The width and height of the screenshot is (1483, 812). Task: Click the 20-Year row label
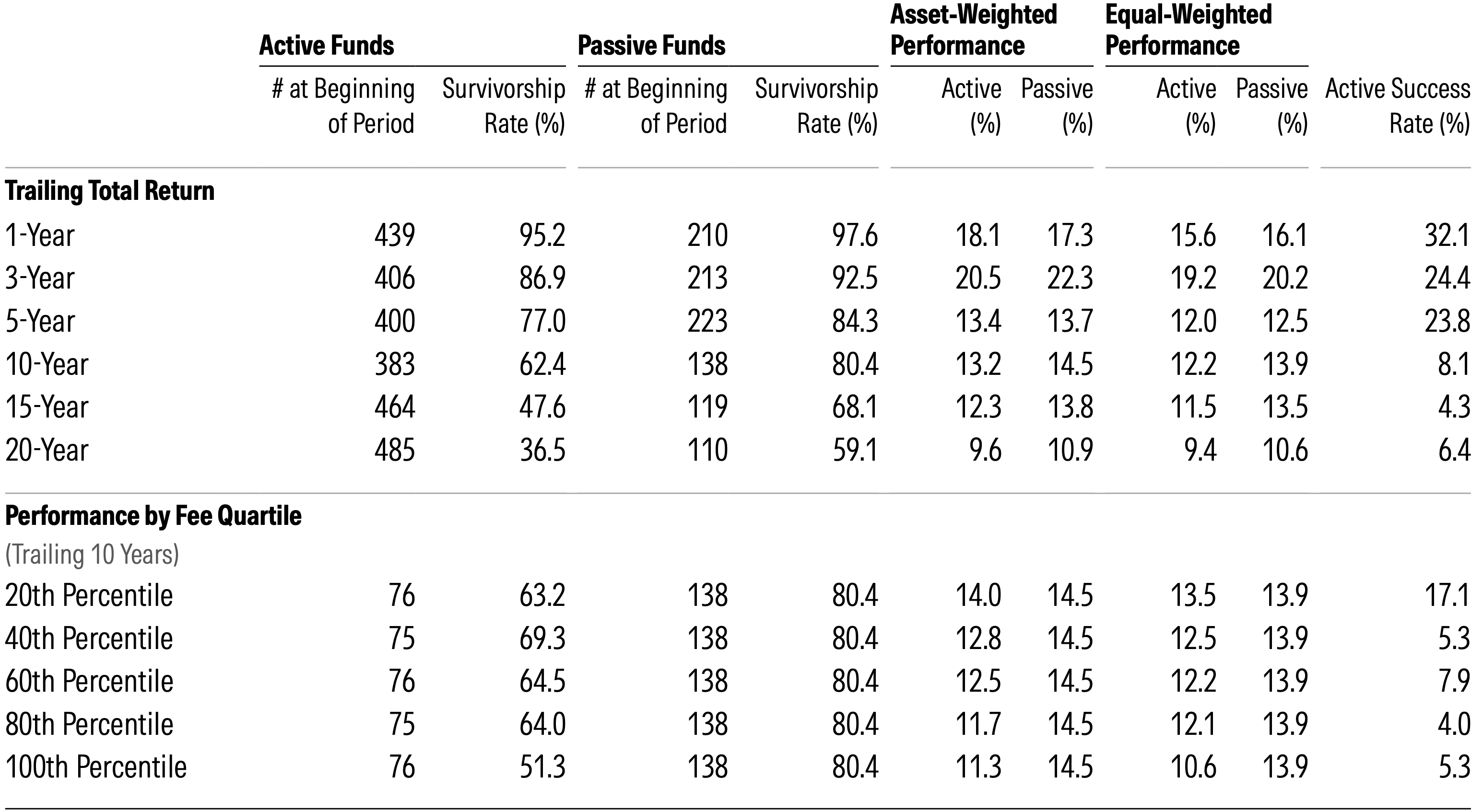tap(47, 450)
